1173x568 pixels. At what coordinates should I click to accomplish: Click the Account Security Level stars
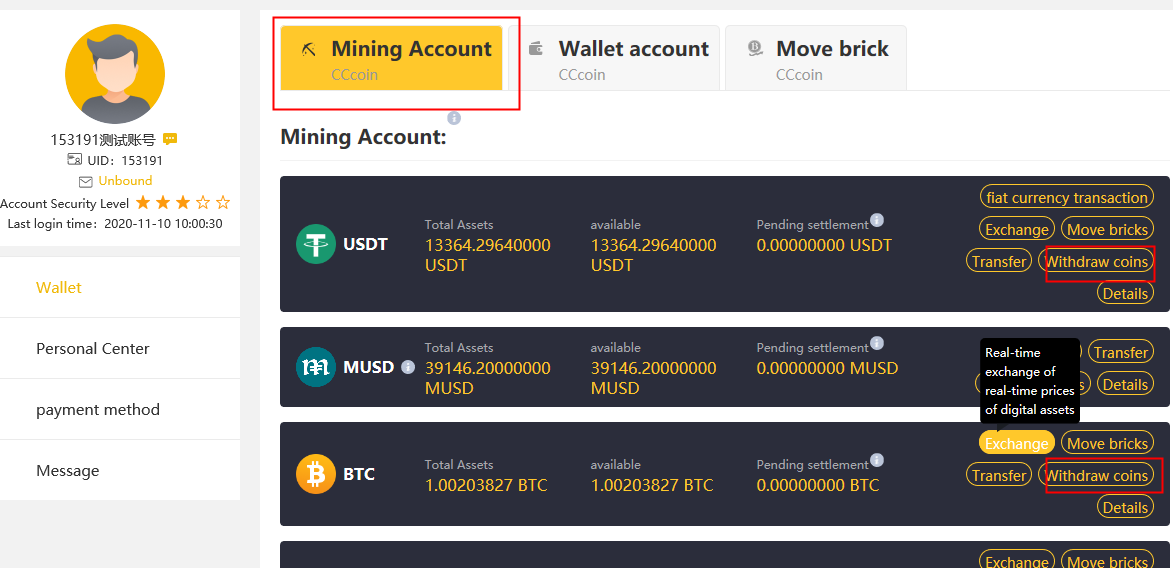[x=183, y=203]
